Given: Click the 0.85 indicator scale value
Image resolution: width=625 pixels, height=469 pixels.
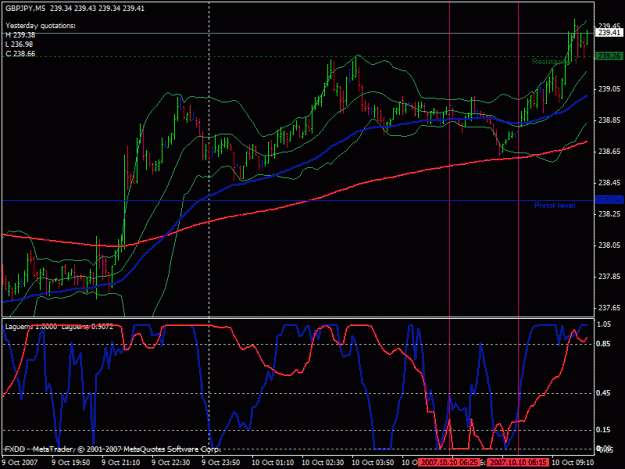Looking at the screenshot, I should 603,343.
